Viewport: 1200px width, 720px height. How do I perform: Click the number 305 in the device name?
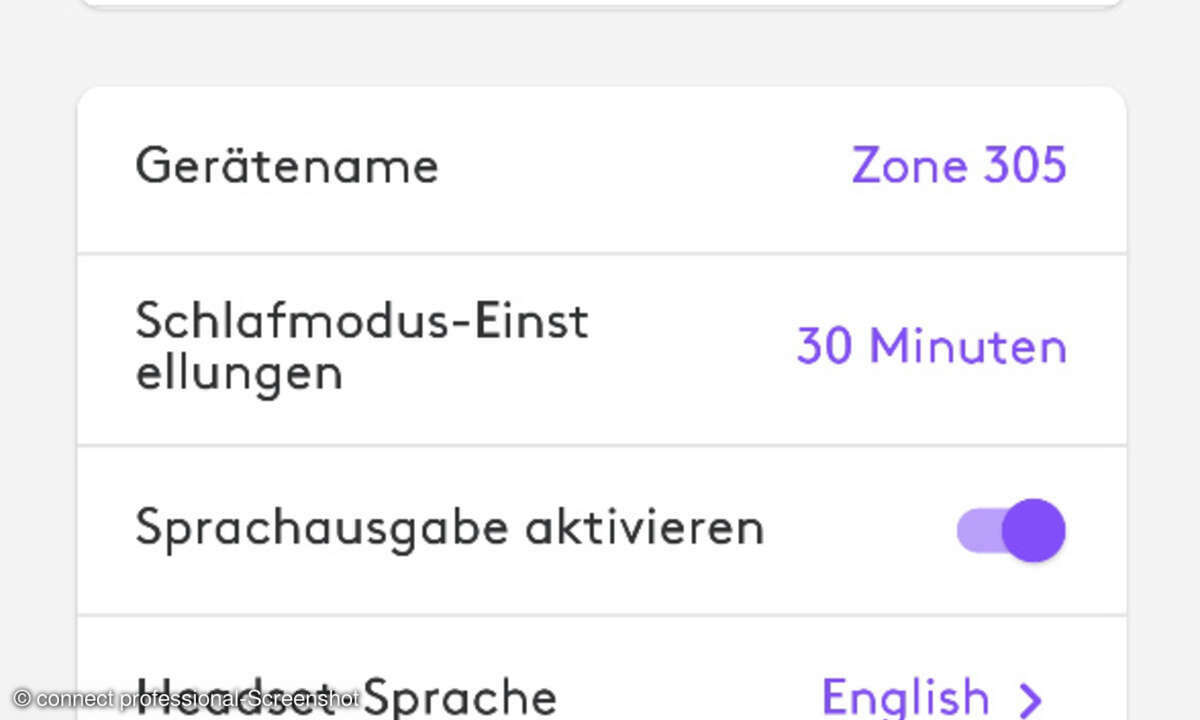(x=1025, y=165)
